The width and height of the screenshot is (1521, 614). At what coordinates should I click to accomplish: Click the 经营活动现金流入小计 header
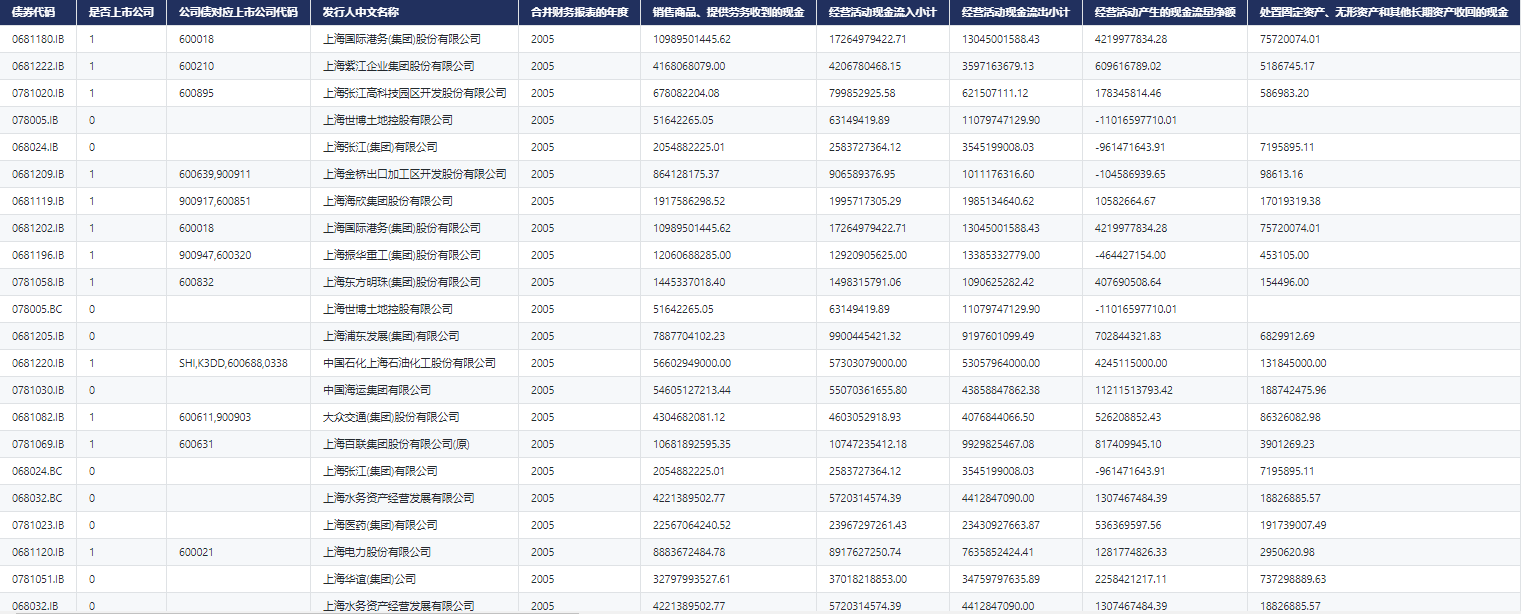point(883,13)
